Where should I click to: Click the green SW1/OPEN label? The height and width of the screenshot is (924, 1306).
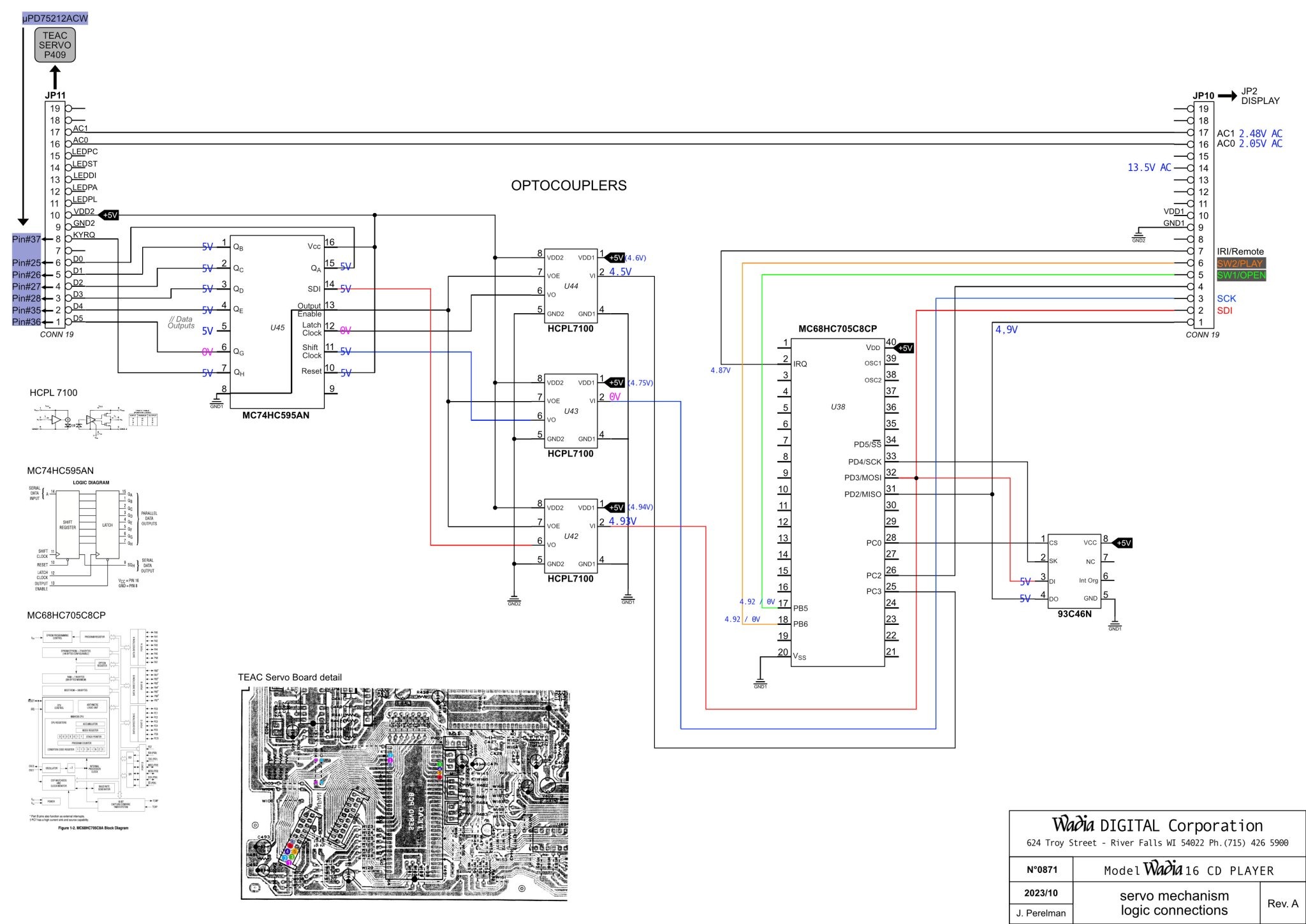[x=1241, y=275]
